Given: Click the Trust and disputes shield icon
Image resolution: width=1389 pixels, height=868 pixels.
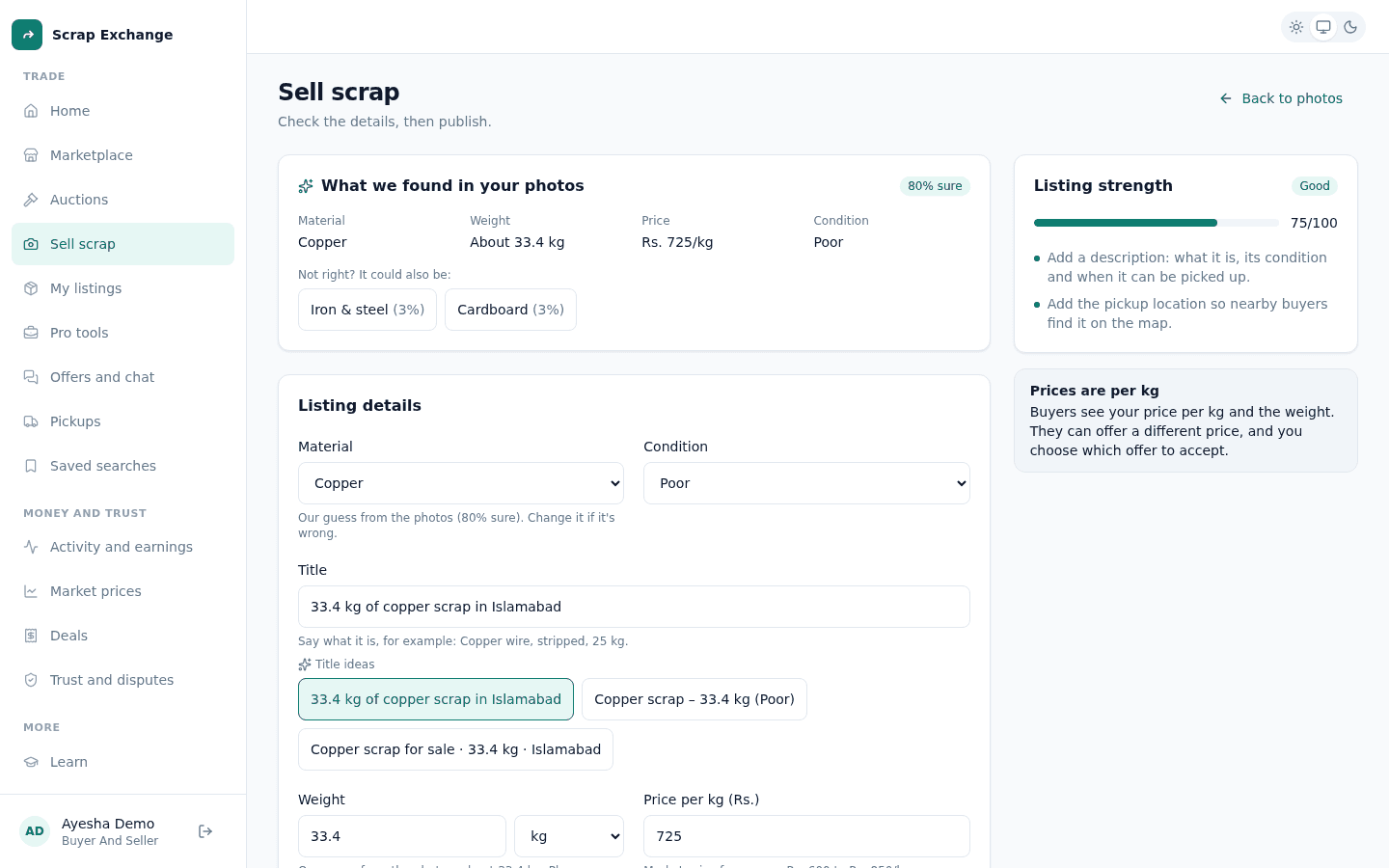Looking at the screenshot, I should tap(31, 680).
